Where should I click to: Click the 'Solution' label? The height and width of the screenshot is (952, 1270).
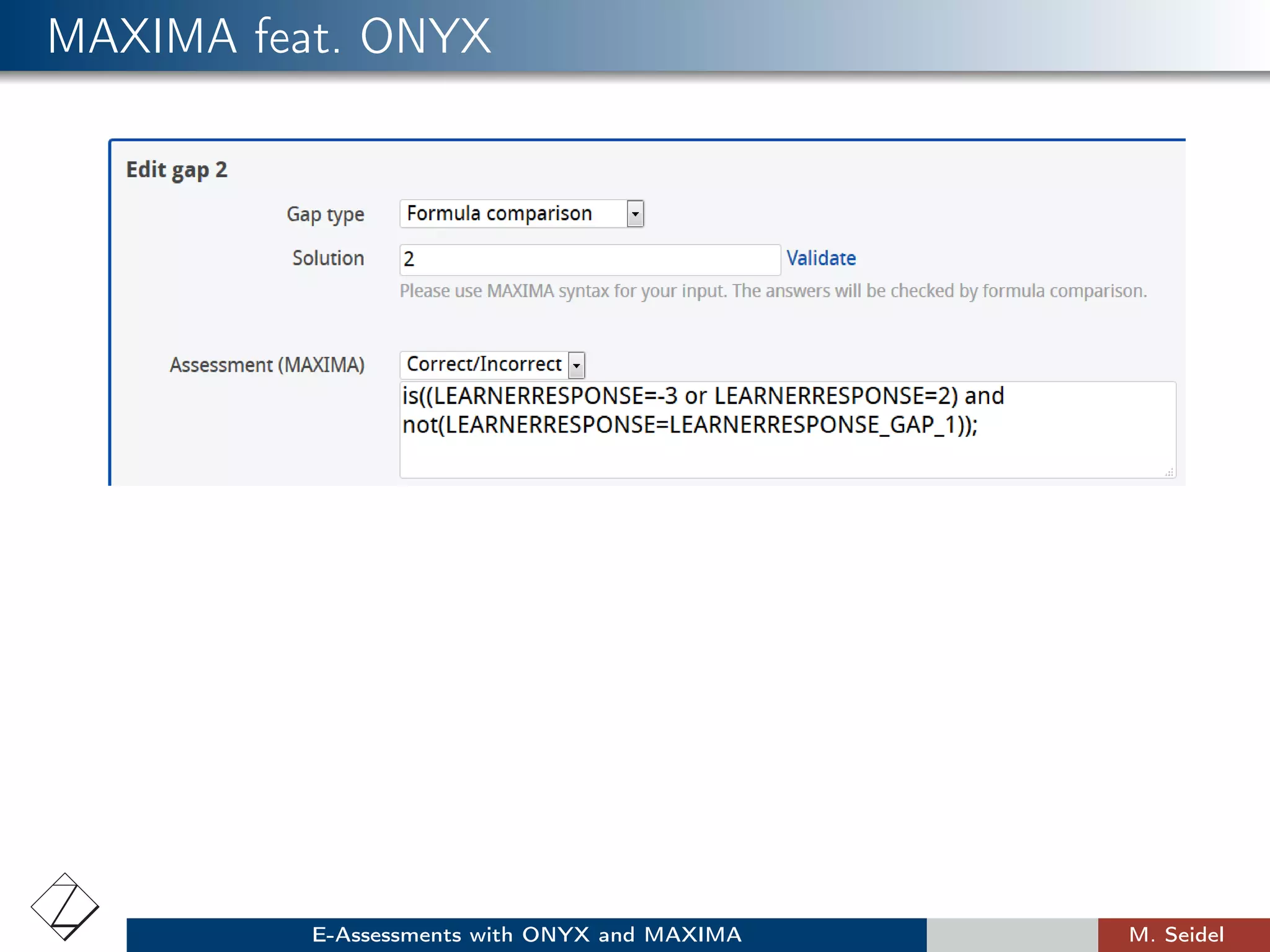click(328, 258)
